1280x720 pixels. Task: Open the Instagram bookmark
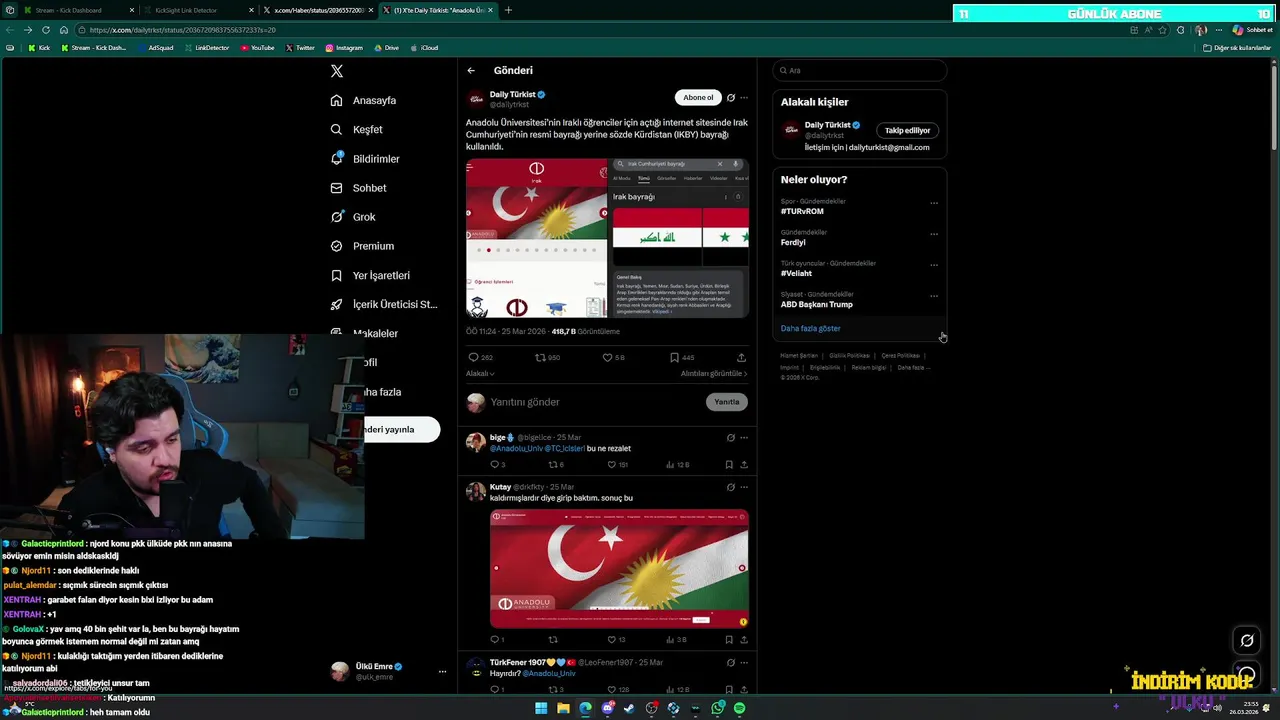tap(344, 48)
